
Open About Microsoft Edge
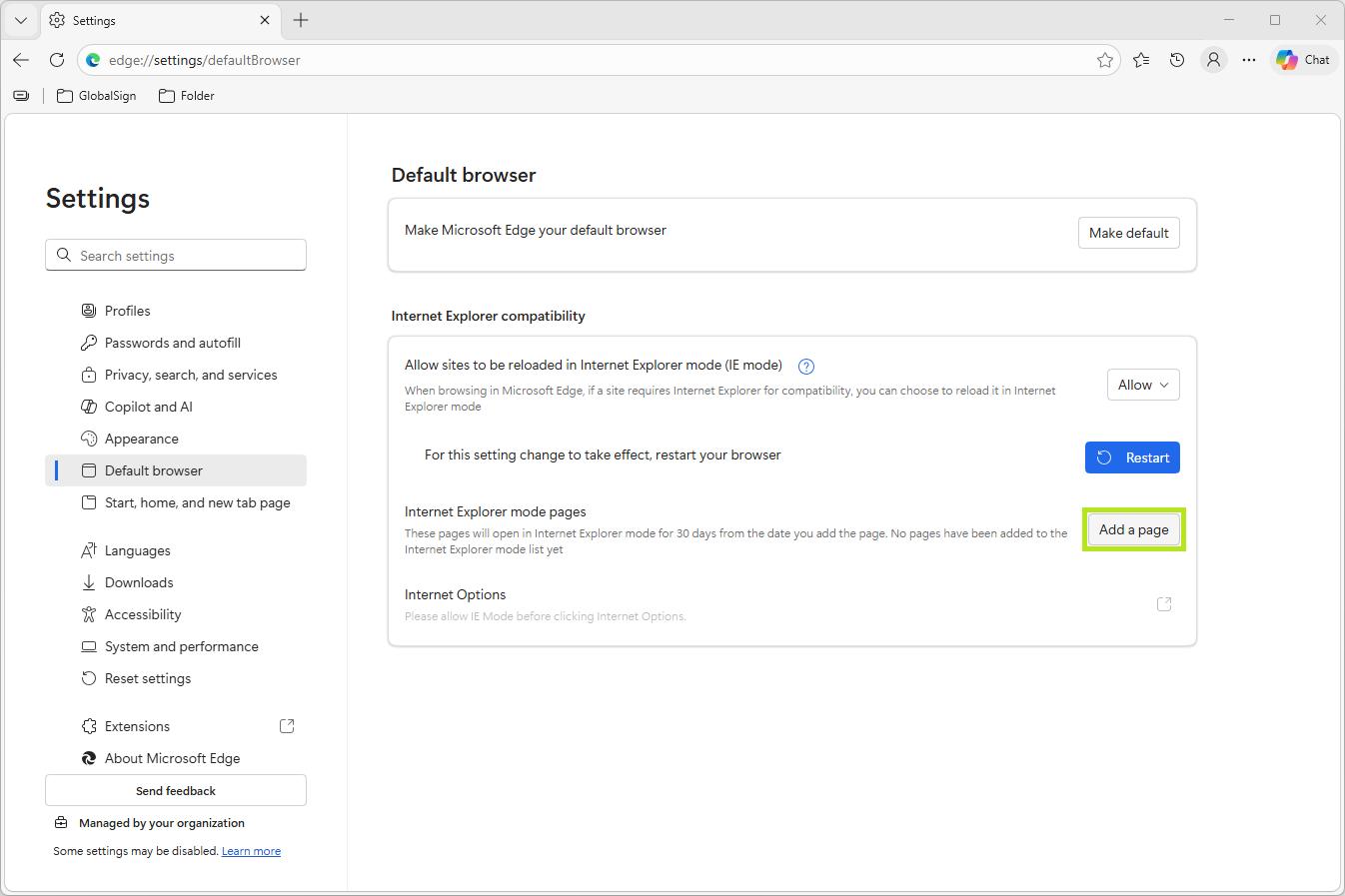[x=176, y=758]
